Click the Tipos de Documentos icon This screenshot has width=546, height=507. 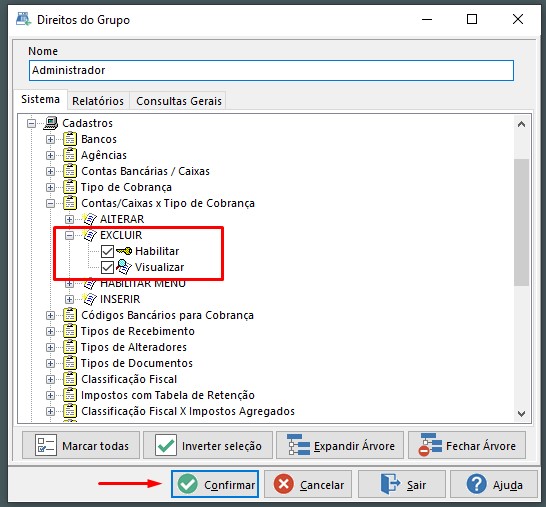pyautogui.click(x=70, y=363)
